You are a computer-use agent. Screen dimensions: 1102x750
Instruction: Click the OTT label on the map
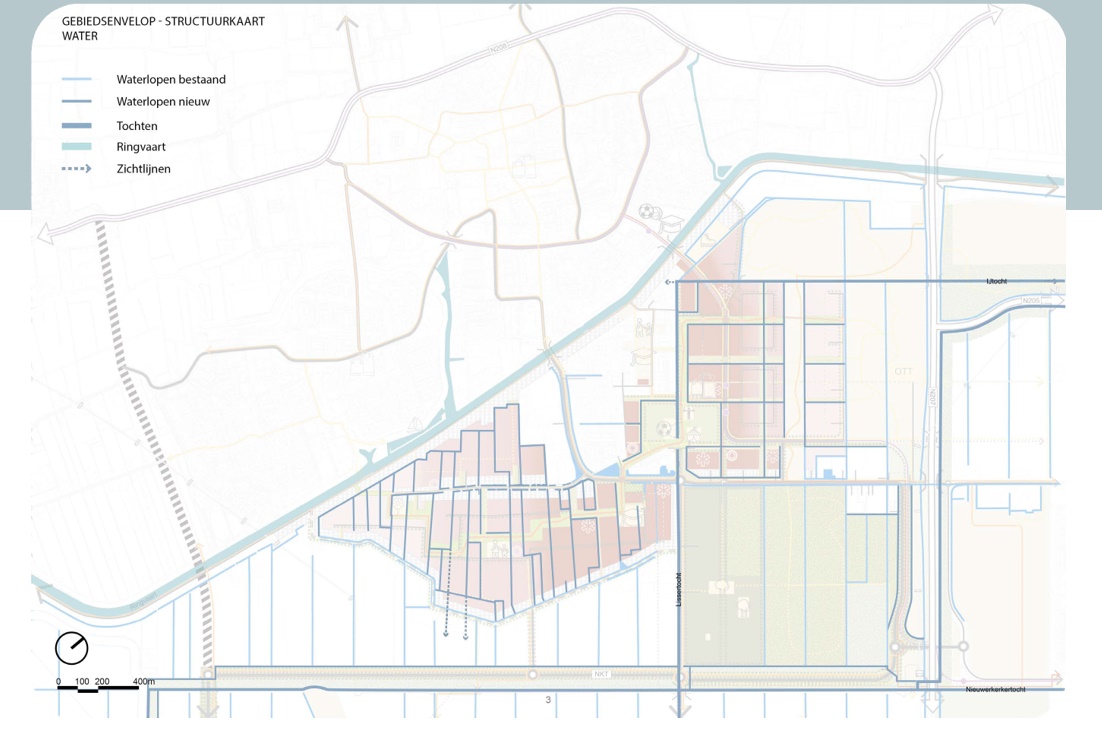903,372
